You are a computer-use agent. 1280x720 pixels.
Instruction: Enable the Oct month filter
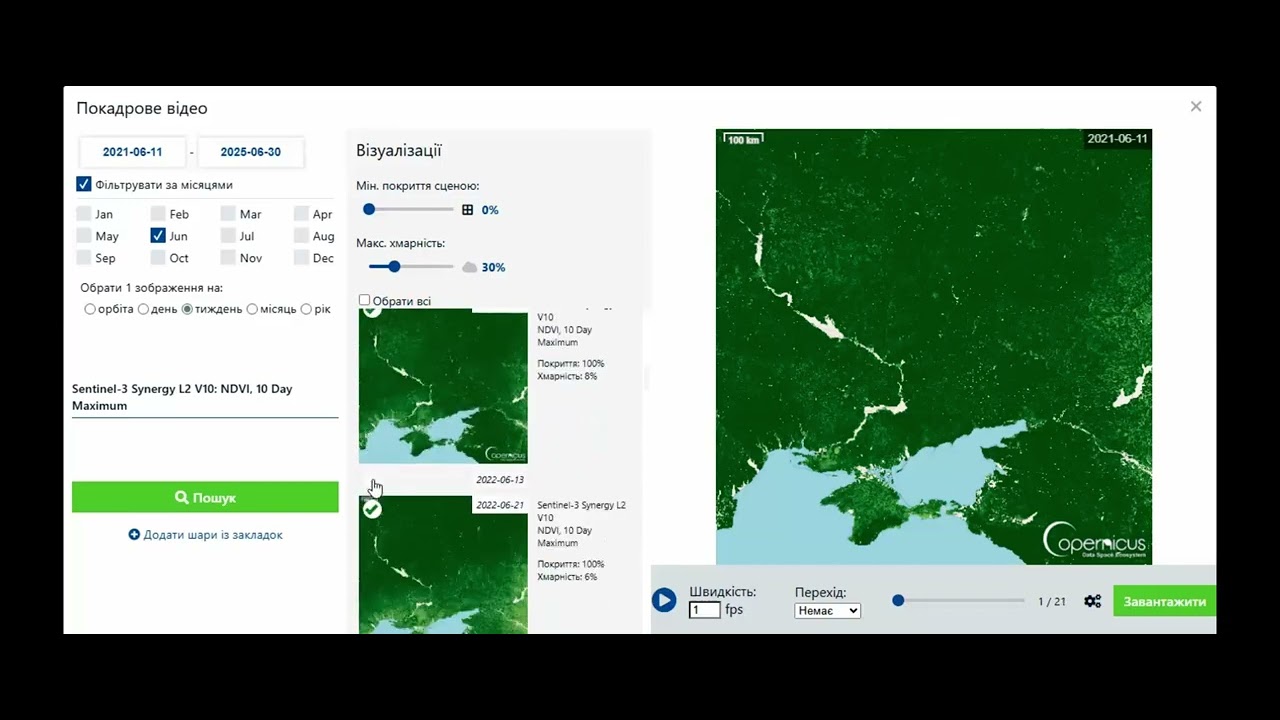(158, 258)
